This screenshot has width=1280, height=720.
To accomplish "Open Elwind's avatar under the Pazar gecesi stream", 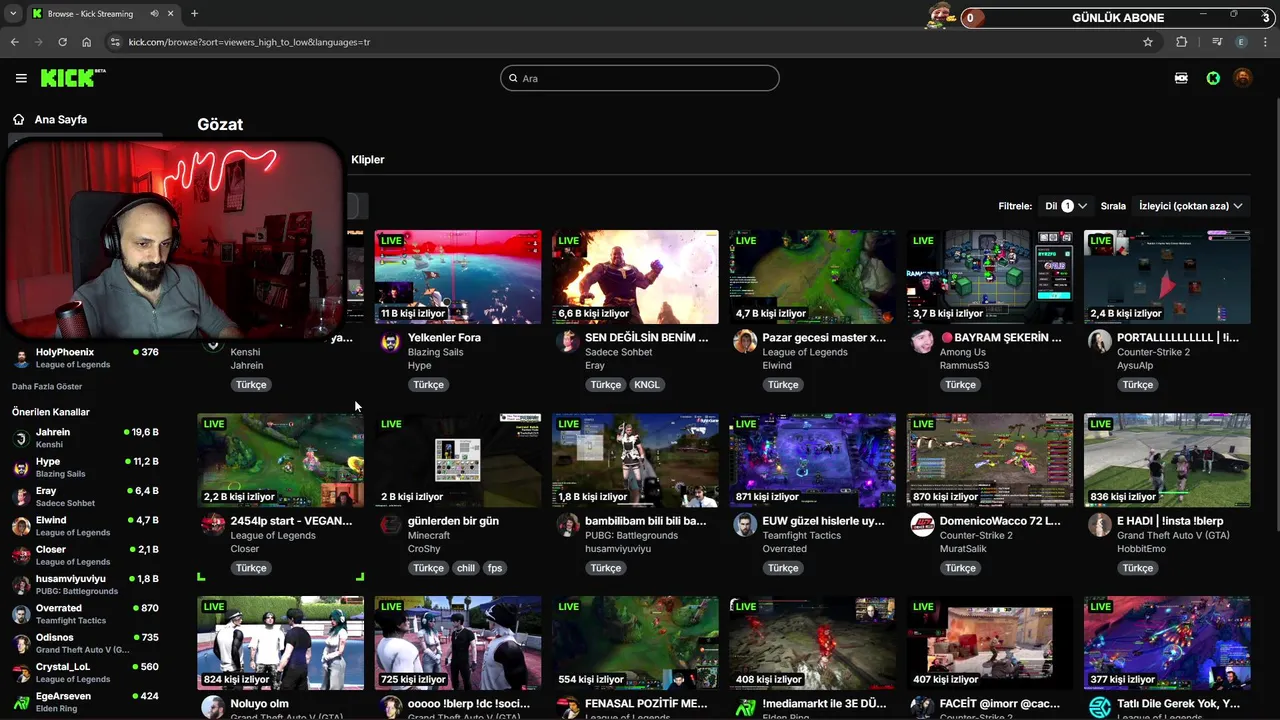I will pos(744,341).
